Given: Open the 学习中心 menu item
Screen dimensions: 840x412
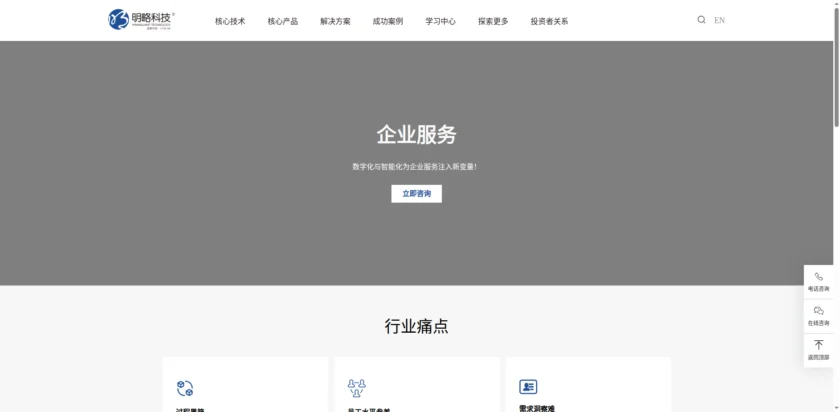Looking at the screenshot, I should coord(440,21).
